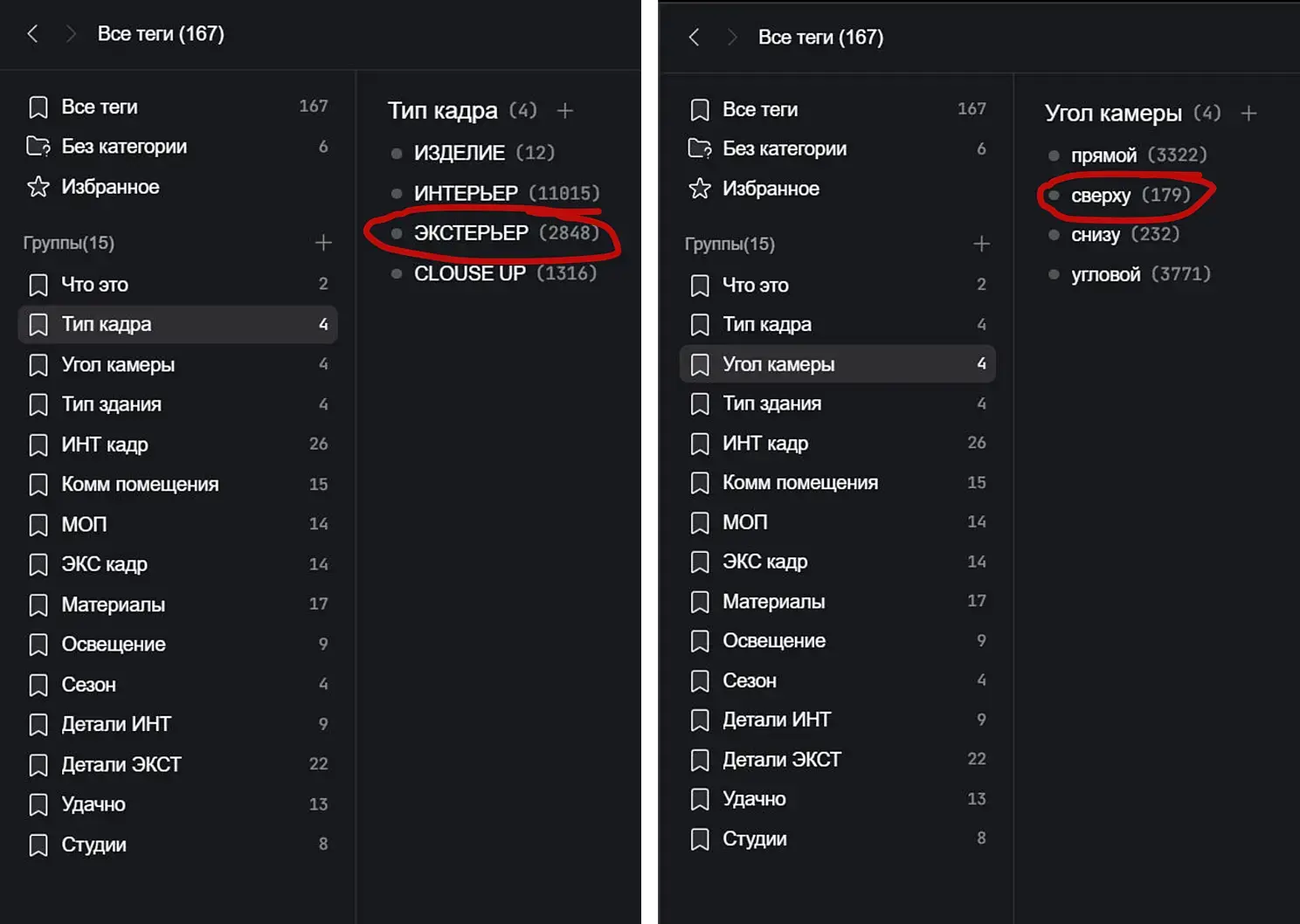Select the сверху tag
The width and height of the screenshot is (1300, 924).
pyautogui.click(x=1101, y=196)
